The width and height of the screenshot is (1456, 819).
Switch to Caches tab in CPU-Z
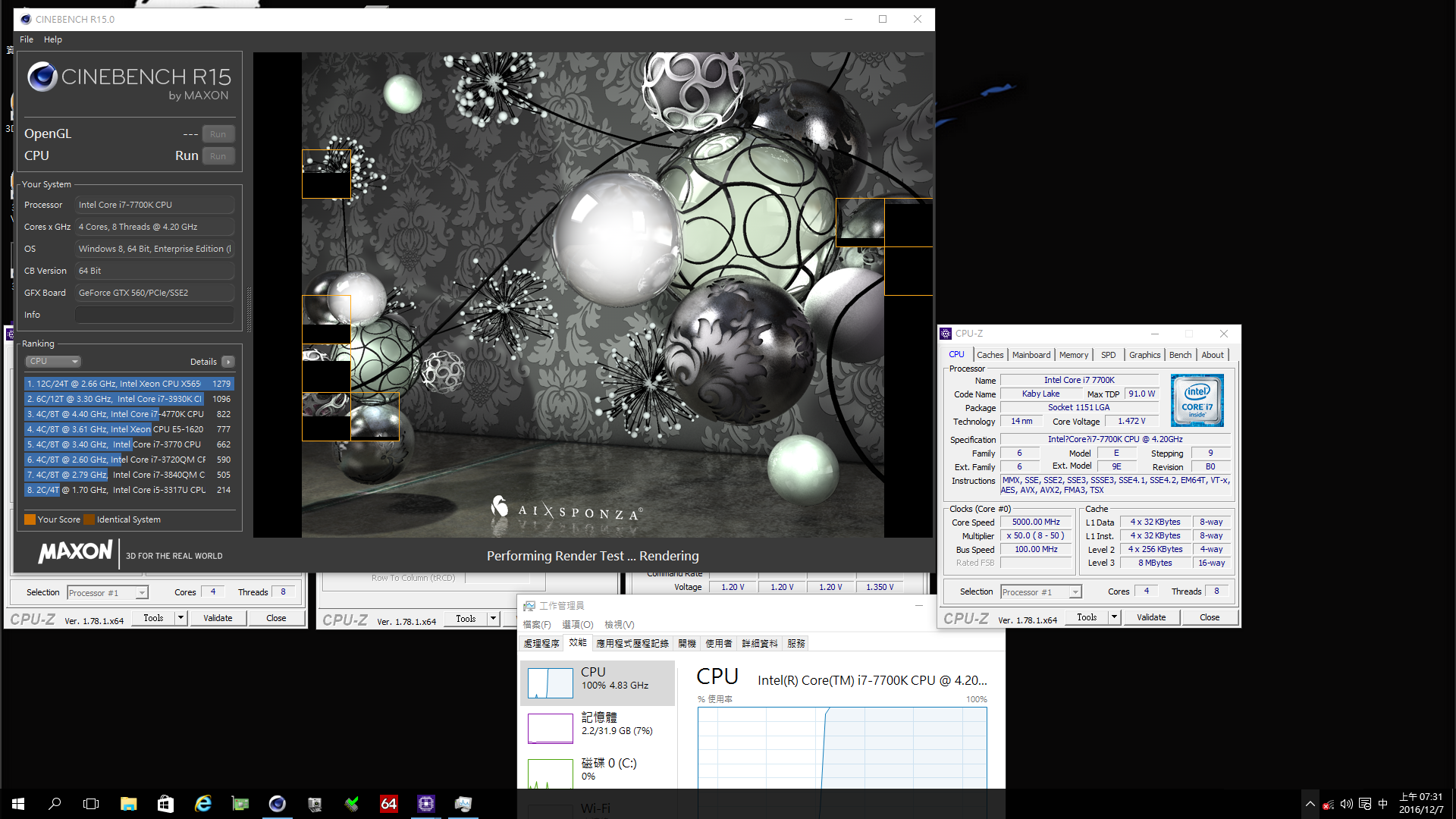tap(990, 355)
